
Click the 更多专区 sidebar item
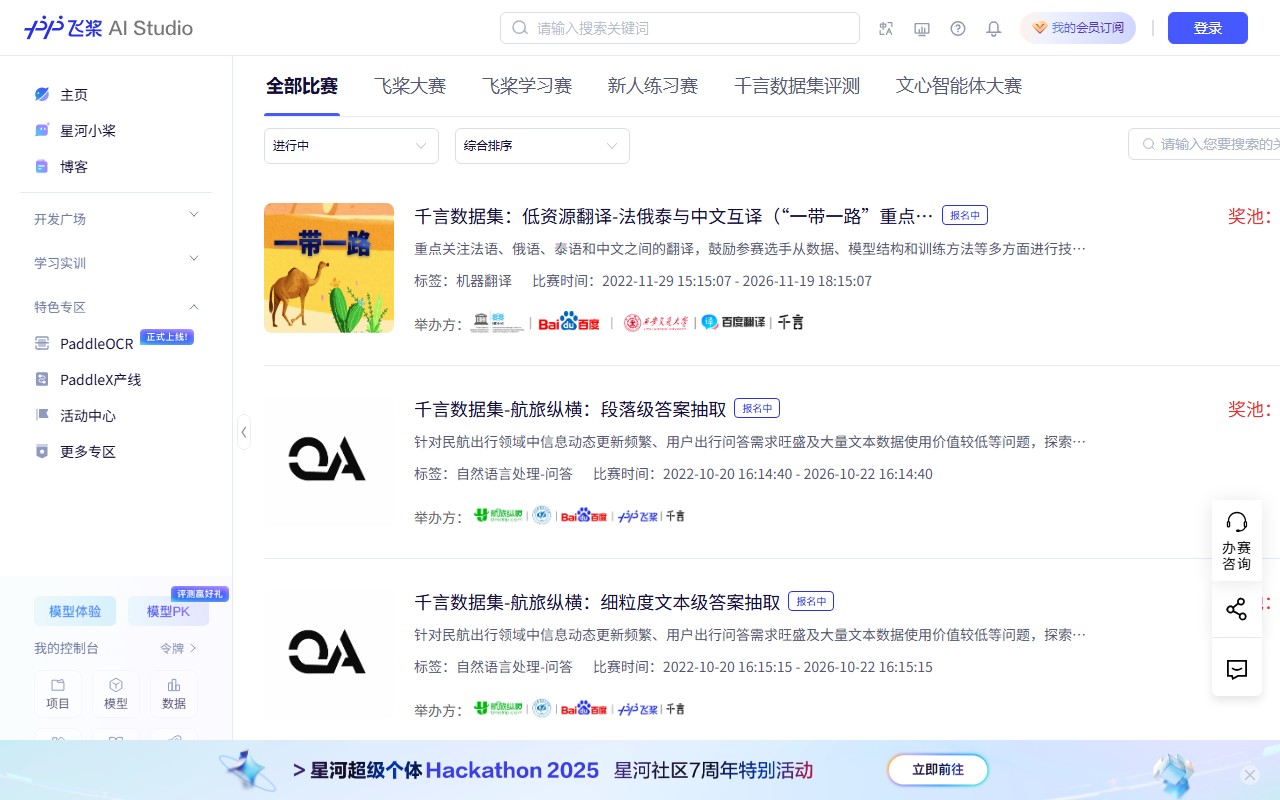tap(90, 451)
